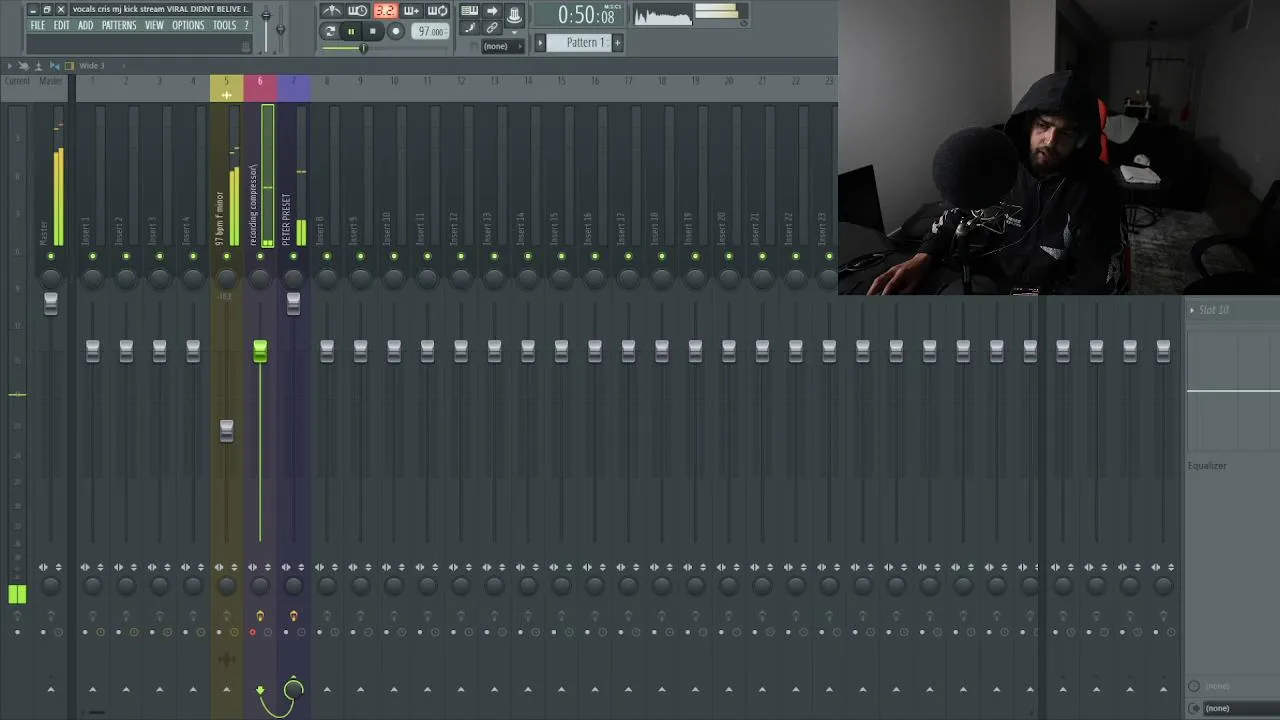Open the VIEW menu
1280x720 pixels.
(x=154, y=25)
